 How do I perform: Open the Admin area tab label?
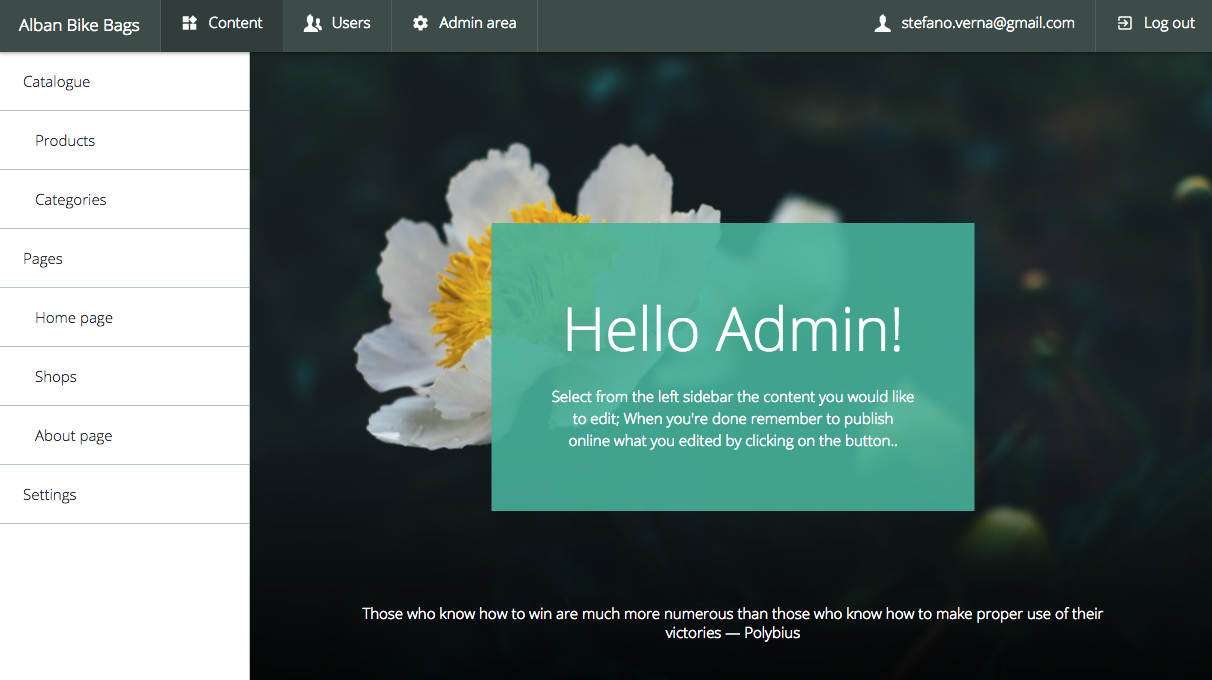coord(478,23)
